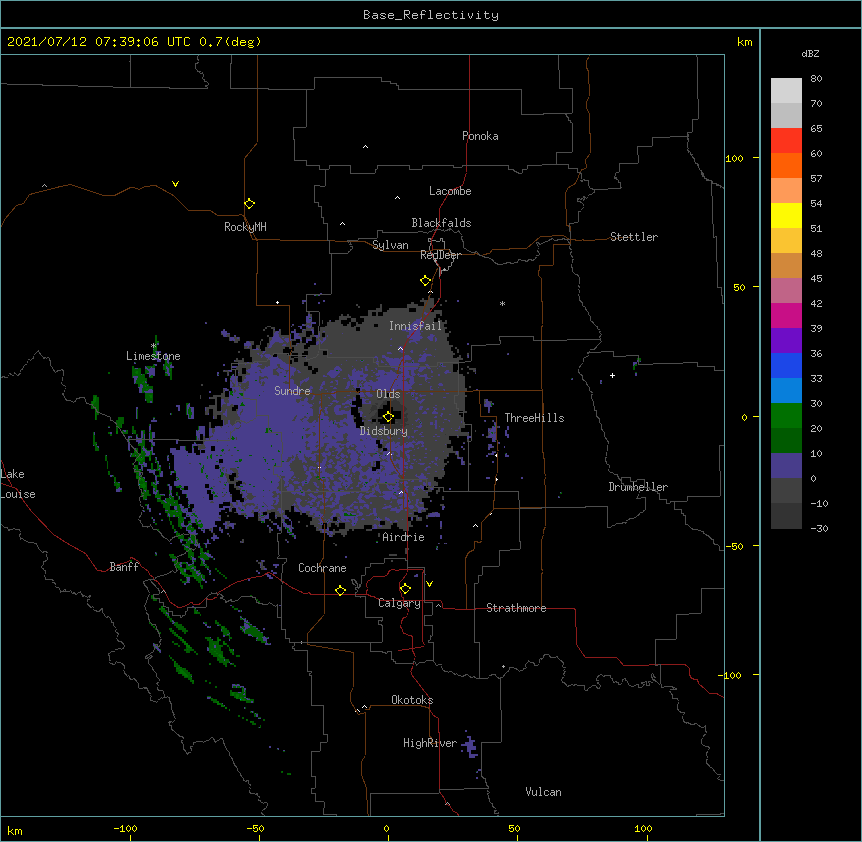Viewport: 862px width, 842px height.
Task: Click the Blackfalds city label
Action: [441, 223]
